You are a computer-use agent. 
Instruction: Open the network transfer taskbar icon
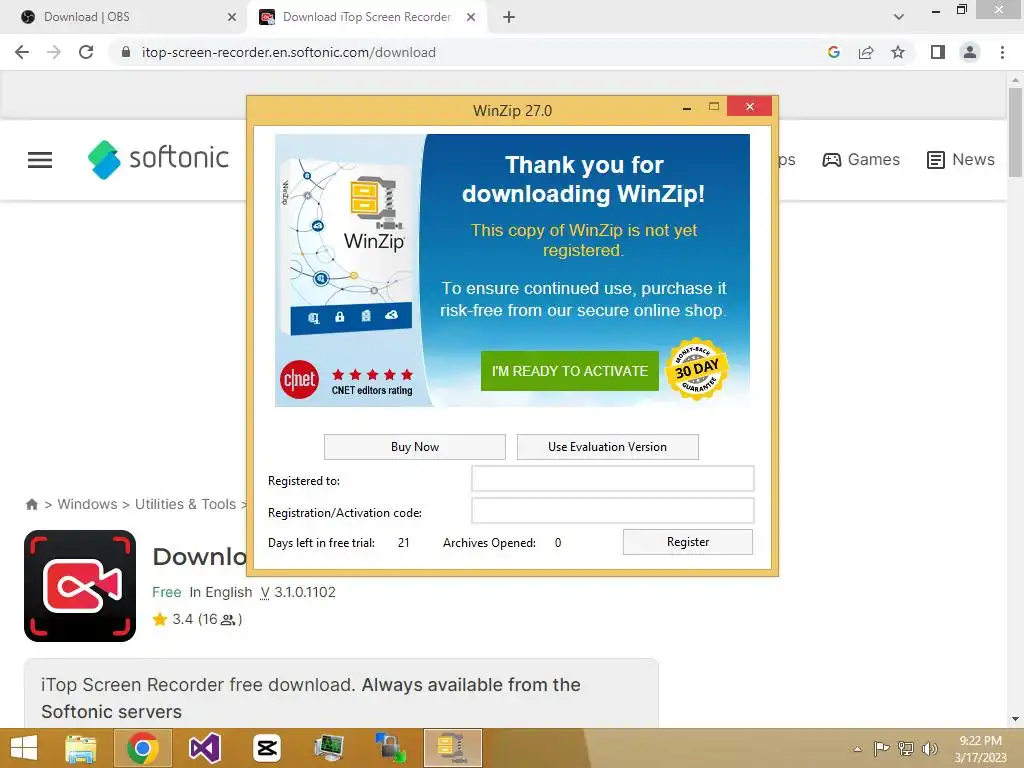[x=391, y=748]
